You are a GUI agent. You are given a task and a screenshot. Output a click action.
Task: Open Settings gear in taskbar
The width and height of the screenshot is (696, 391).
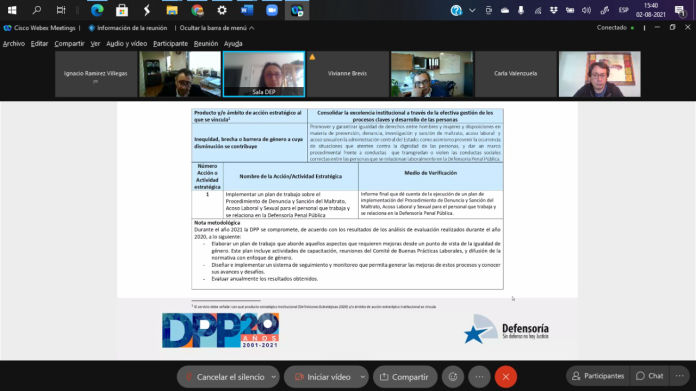point(222,10)
